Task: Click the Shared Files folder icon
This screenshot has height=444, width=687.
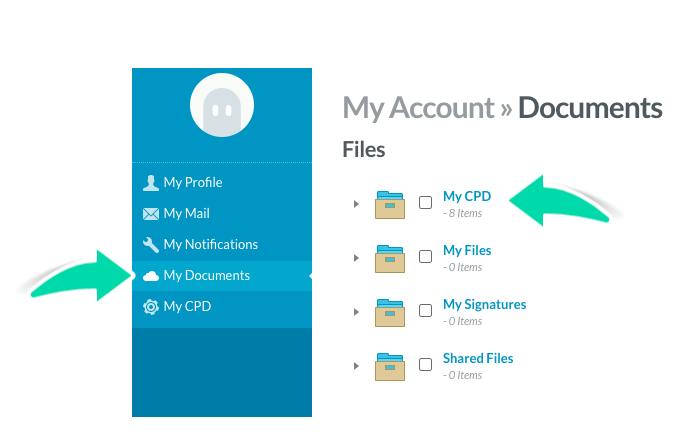Action: 390,366
